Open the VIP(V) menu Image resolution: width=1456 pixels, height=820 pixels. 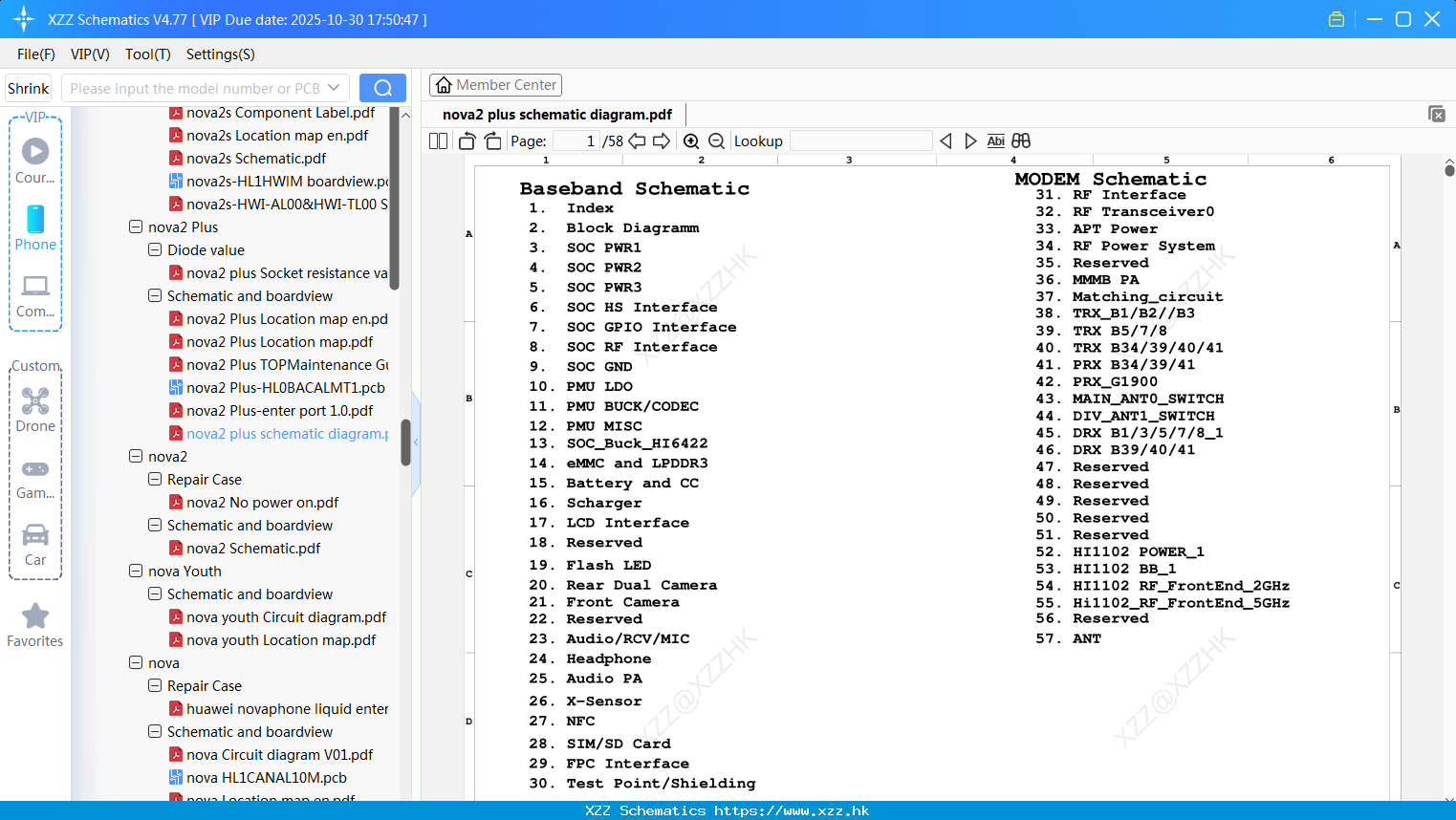tap(90, 54)
